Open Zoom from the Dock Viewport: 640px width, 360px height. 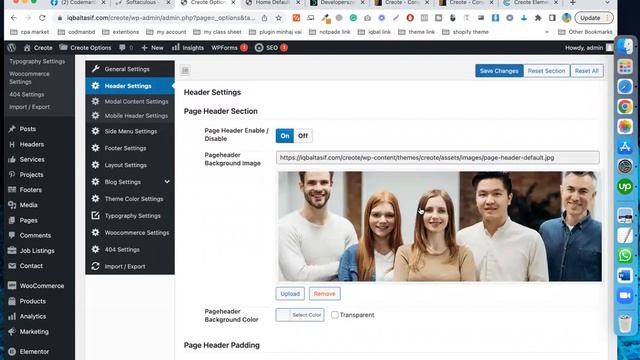[625, 295]
